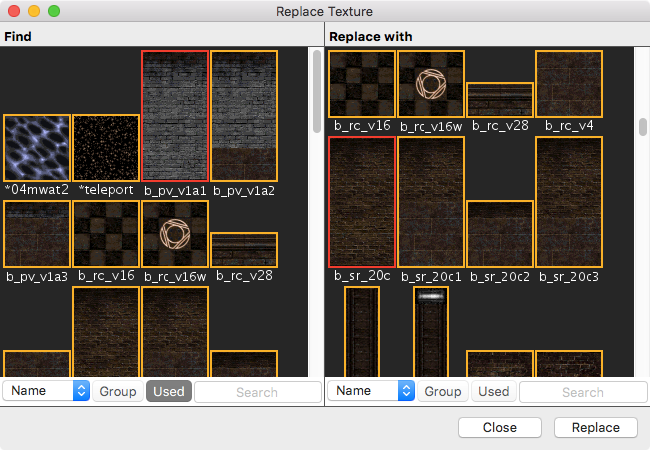Screen dimensions: 650x450
Task: Select the *04mwat2 texture in Find panel
Action: (37, 147)
